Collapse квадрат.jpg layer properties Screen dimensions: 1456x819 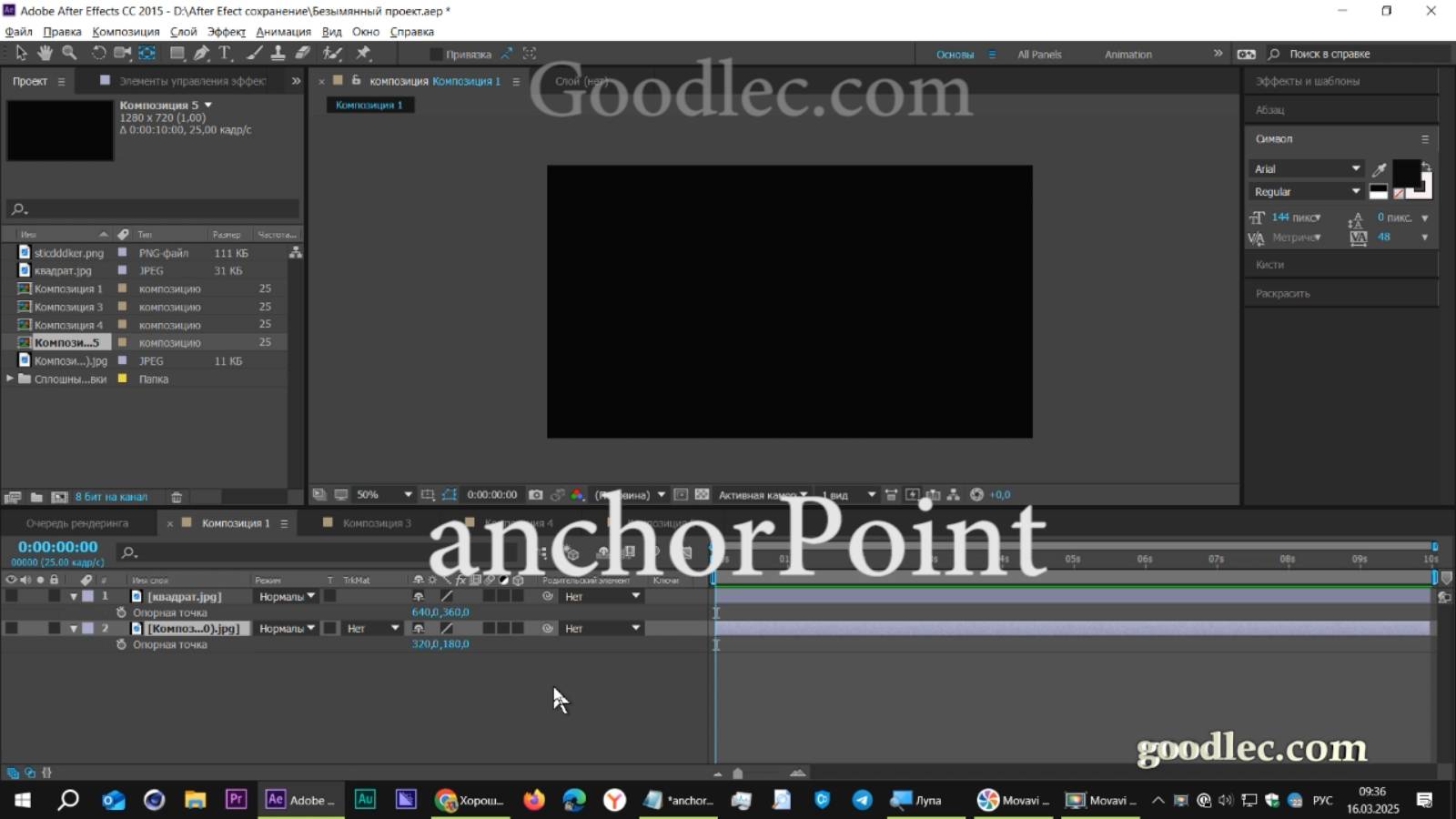(x=73, y=597)
